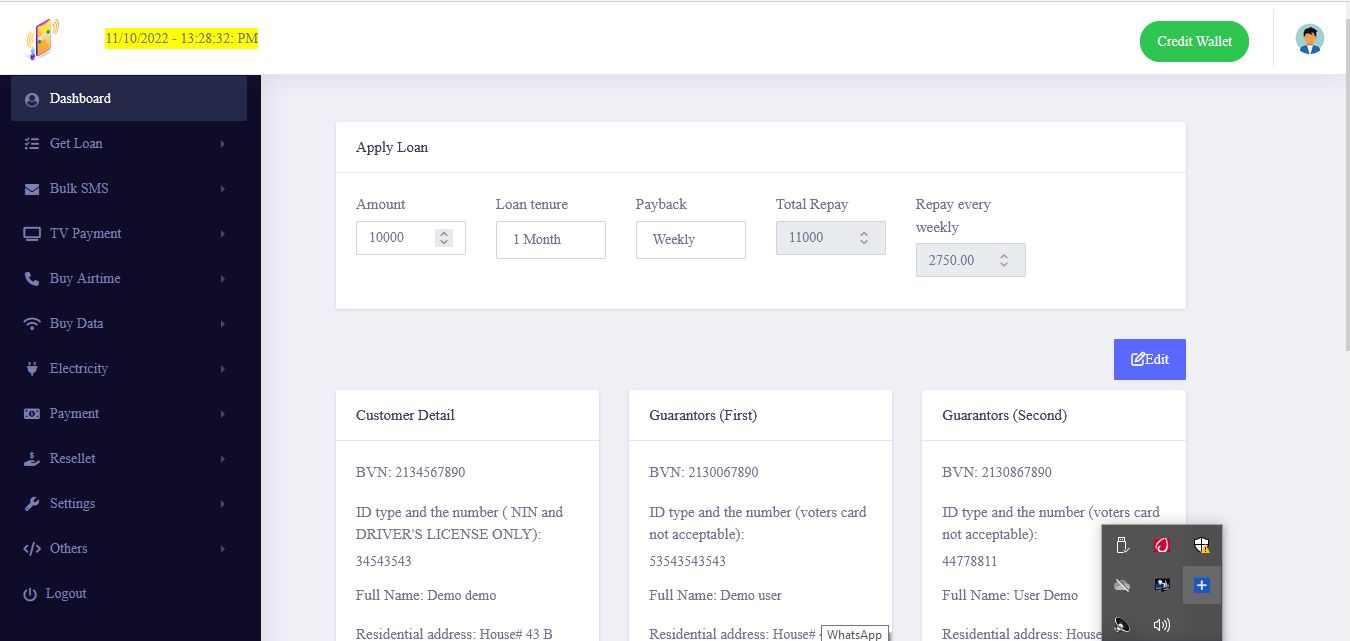Open the Get Loan menu item
The image size is (1350, 641).
(129, 144)
